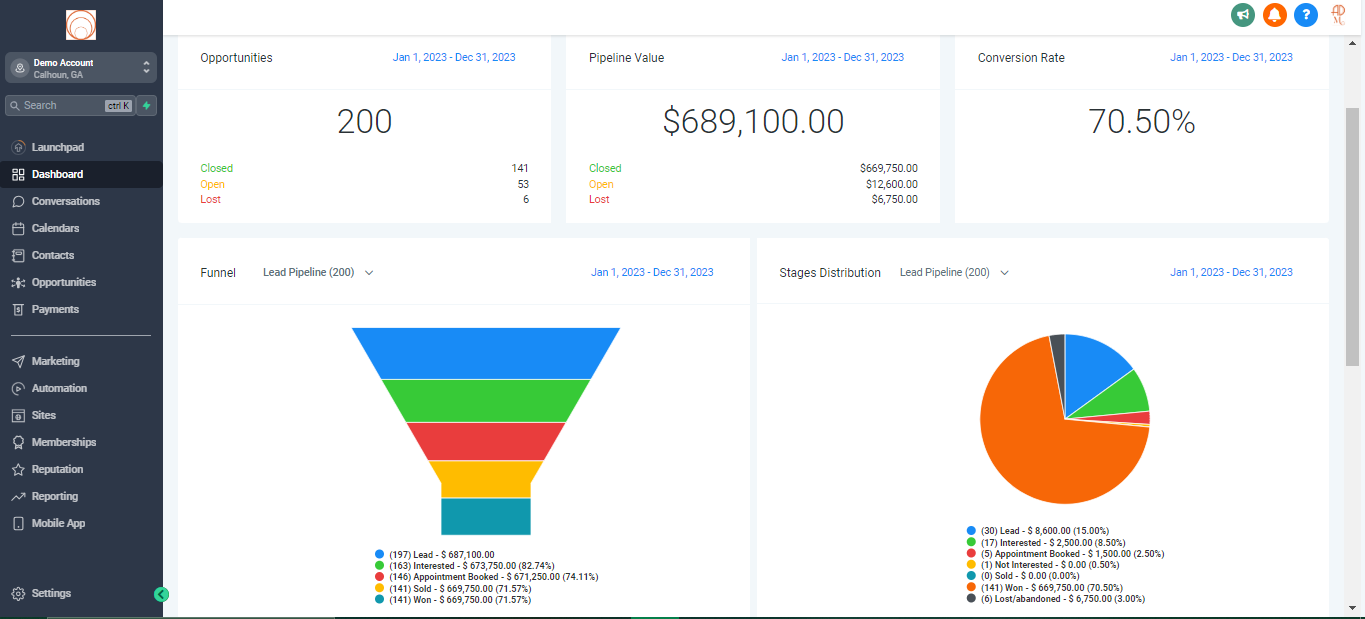Open the user profile avatar
The width and height of the screenshot is (1365, 619).
click(1338, 15)
